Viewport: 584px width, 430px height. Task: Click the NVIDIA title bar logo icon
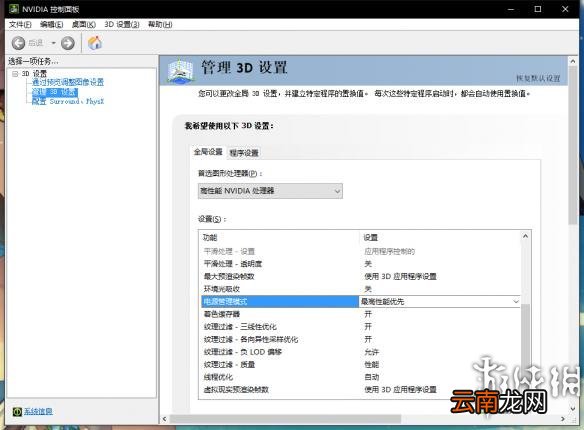(13, 9)
